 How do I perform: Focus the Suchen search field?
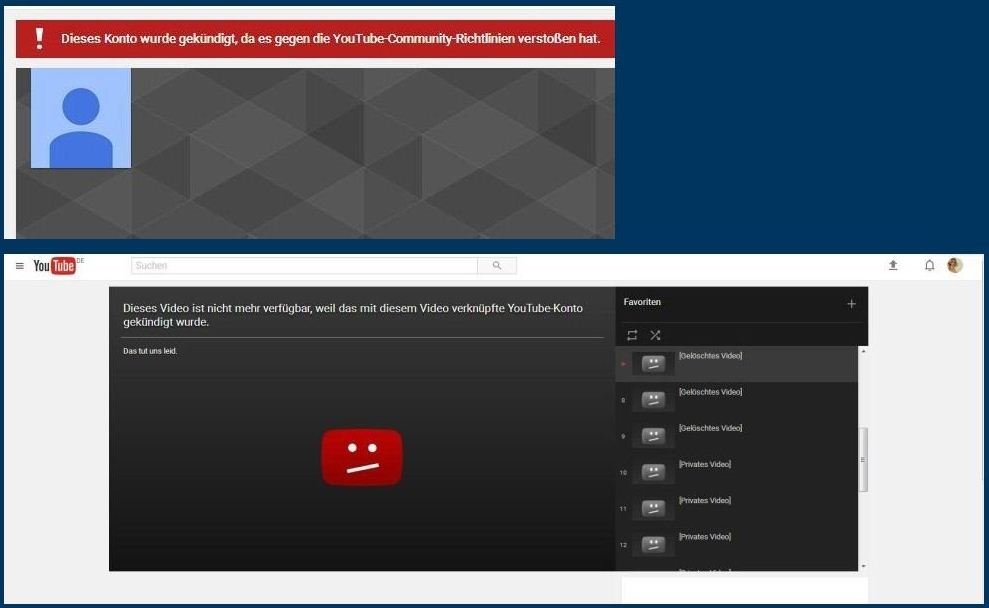(304, 266)
